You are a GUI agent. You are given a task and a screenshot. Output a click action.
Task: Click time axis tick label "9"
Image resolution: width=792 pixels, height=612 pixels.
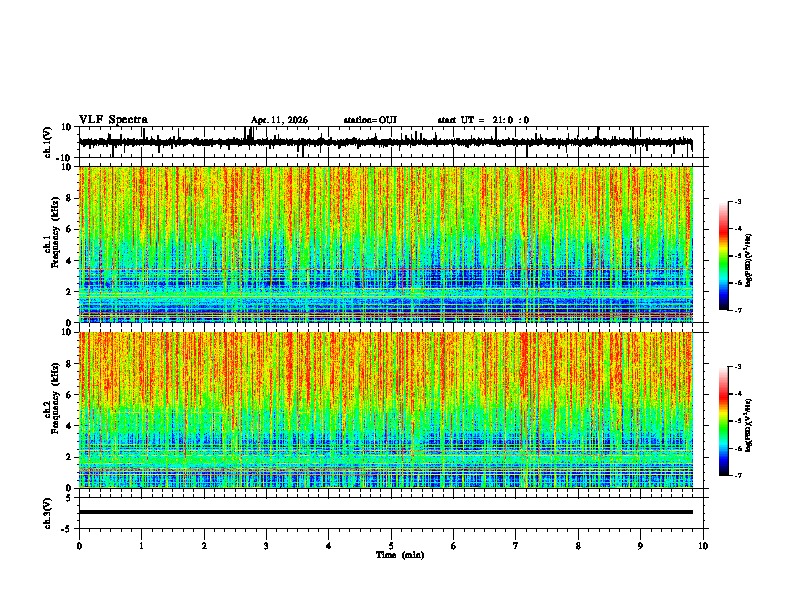click(x=640, y=546)
